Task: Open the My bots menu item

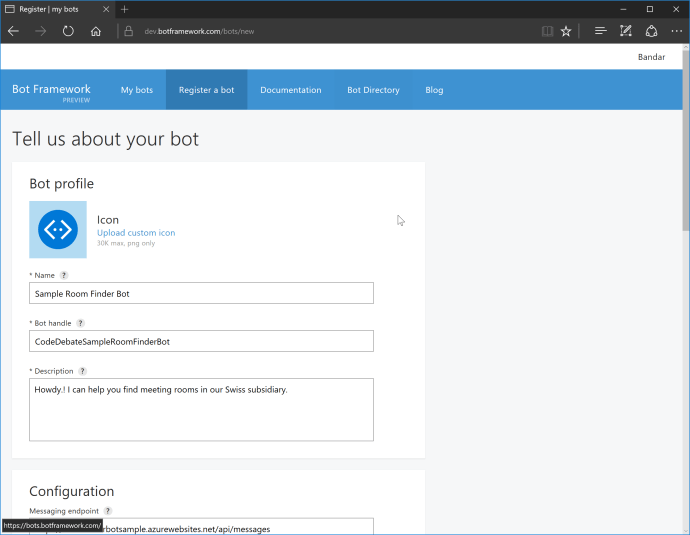Action: click(137, 90)
